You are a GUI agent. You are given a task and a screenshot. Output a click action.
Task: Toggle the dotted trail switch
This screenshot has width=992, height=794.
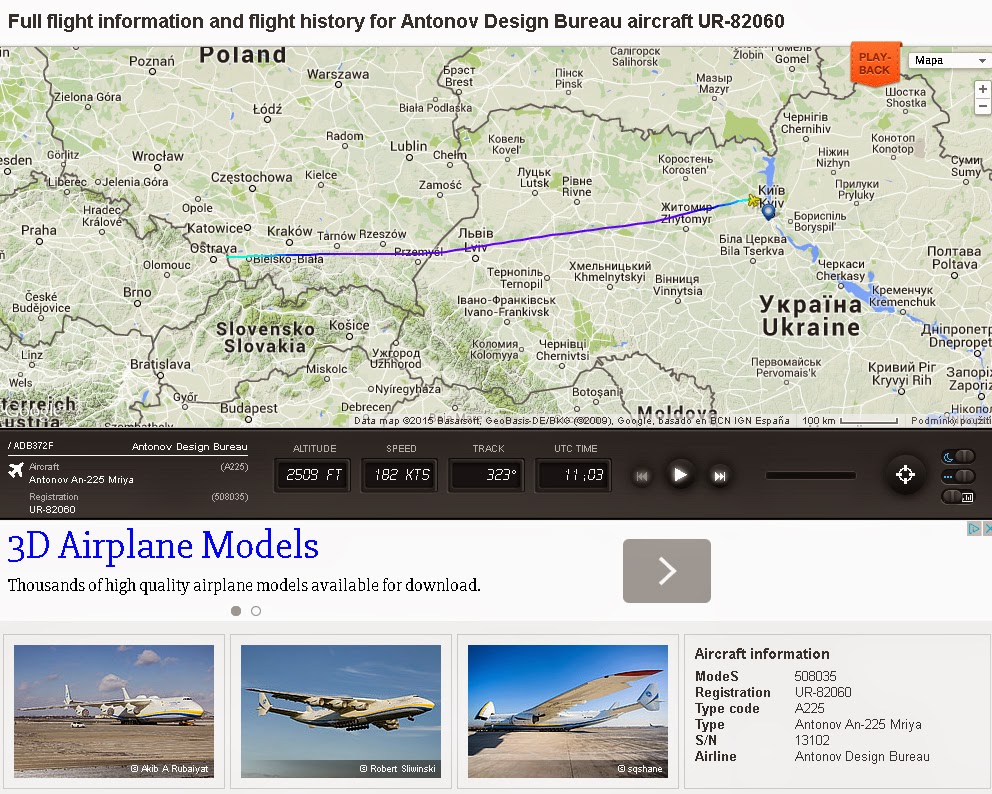tap(958, 476)
